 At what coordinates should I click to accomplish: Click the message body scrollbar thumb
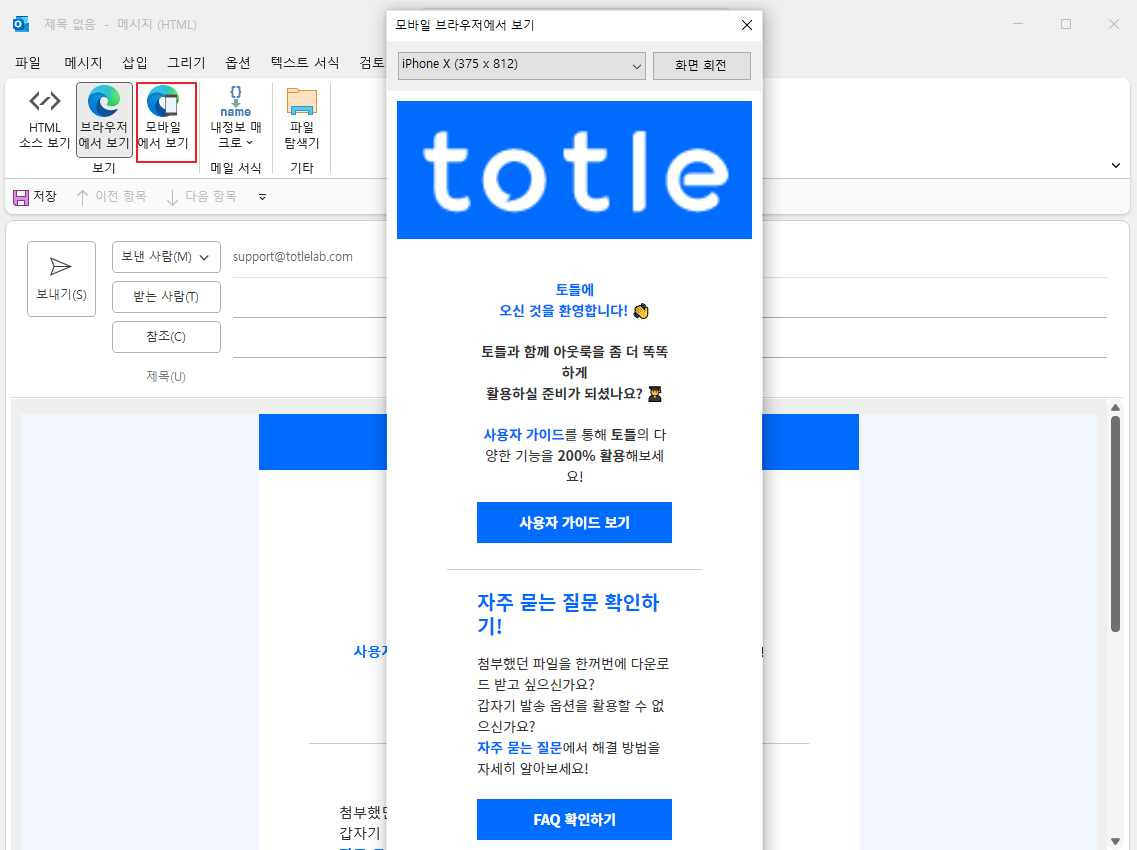point(1115,524)
